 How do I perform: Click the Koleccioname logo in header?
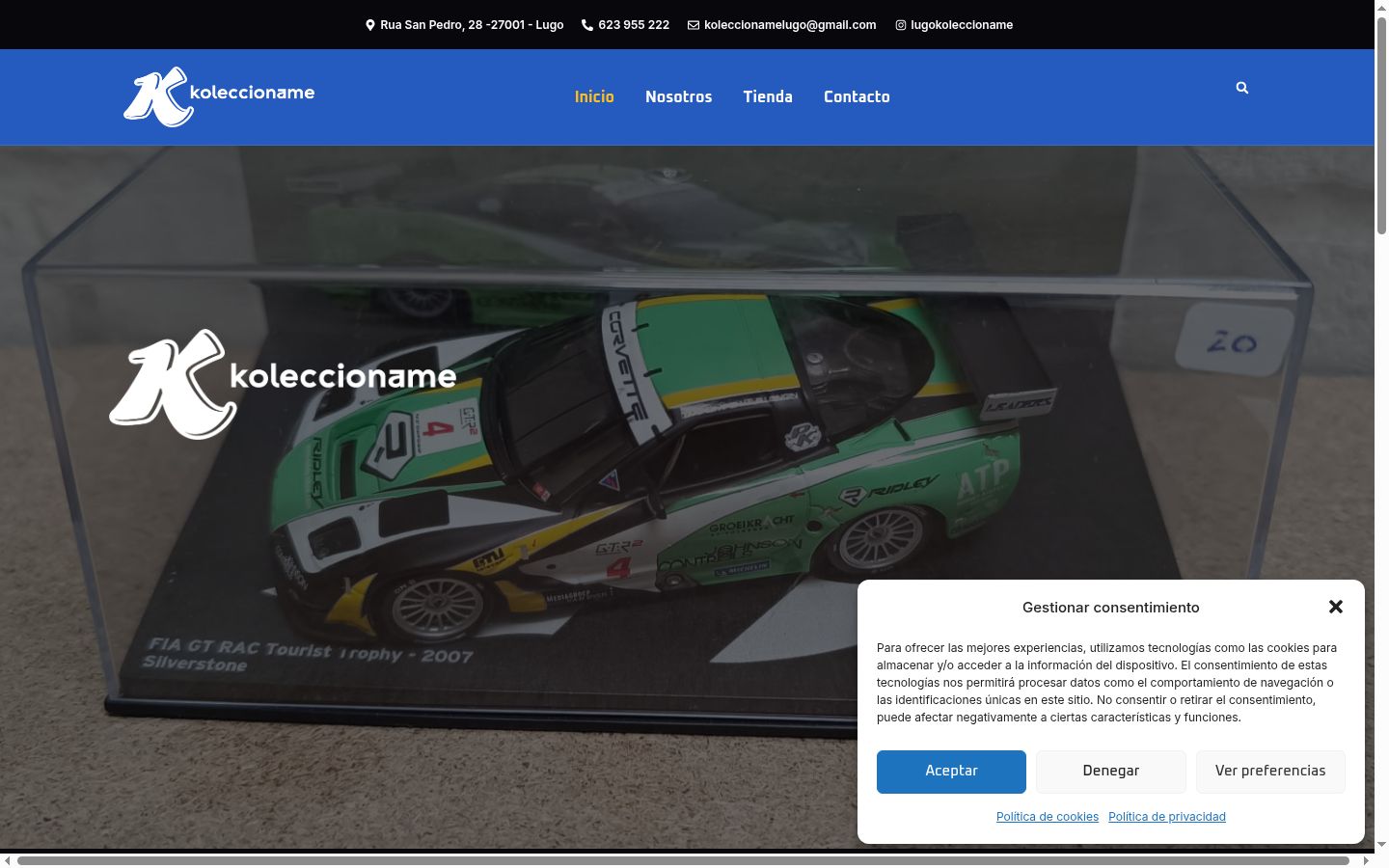click(x=219, y=96)
